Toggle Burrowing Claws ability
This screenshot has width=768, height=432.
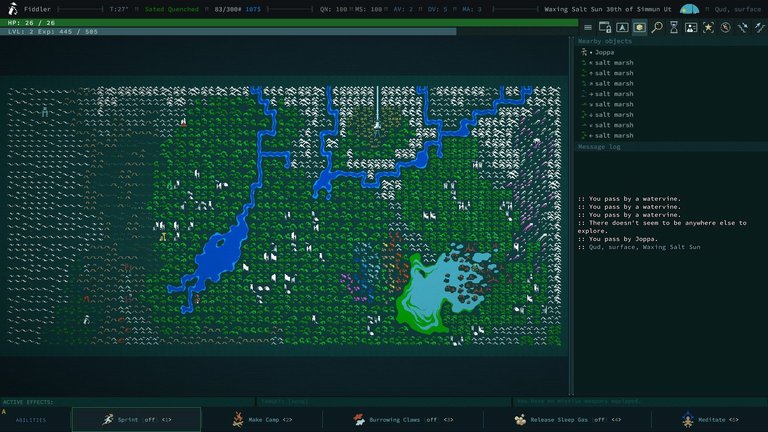click(403, 420)
